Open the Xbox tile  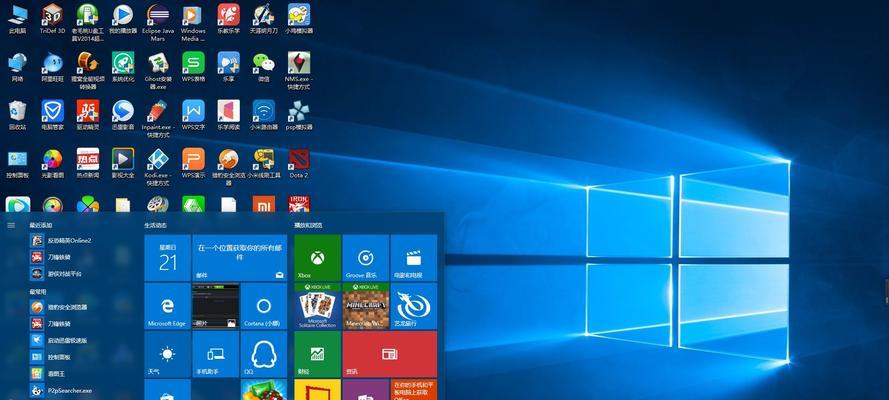tap(318, 258)
